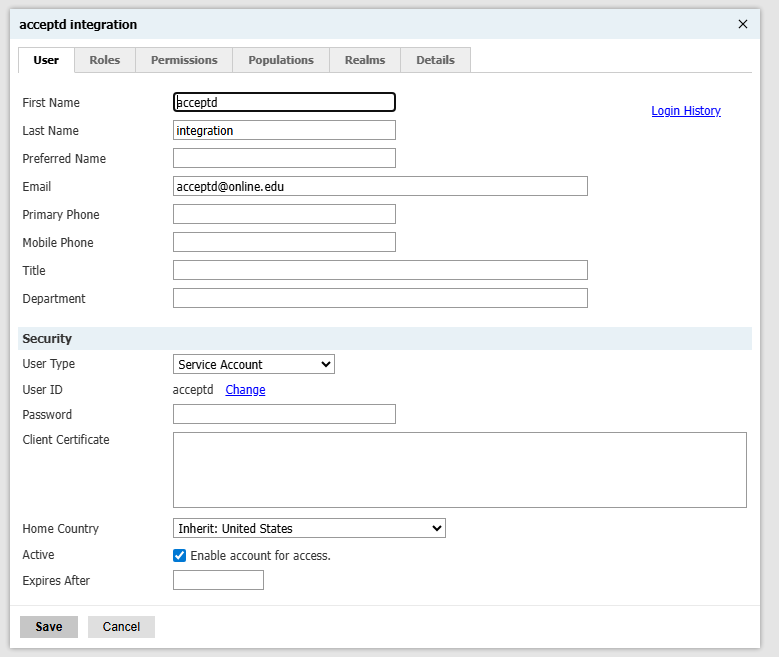The height and width of the screenshot is (657, 779).
Task: Select the Expires After date field
Action: click(218, 580)
